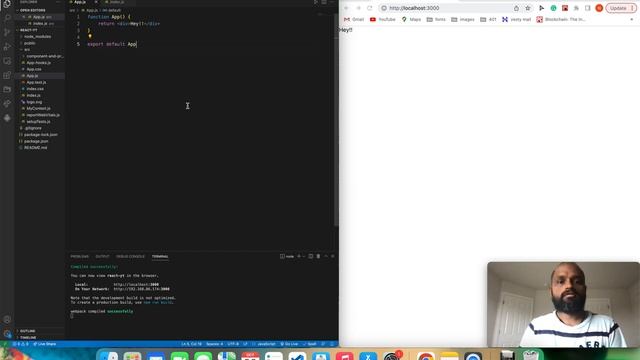Click the green circular extension icon in Chrome

point(553,8)
